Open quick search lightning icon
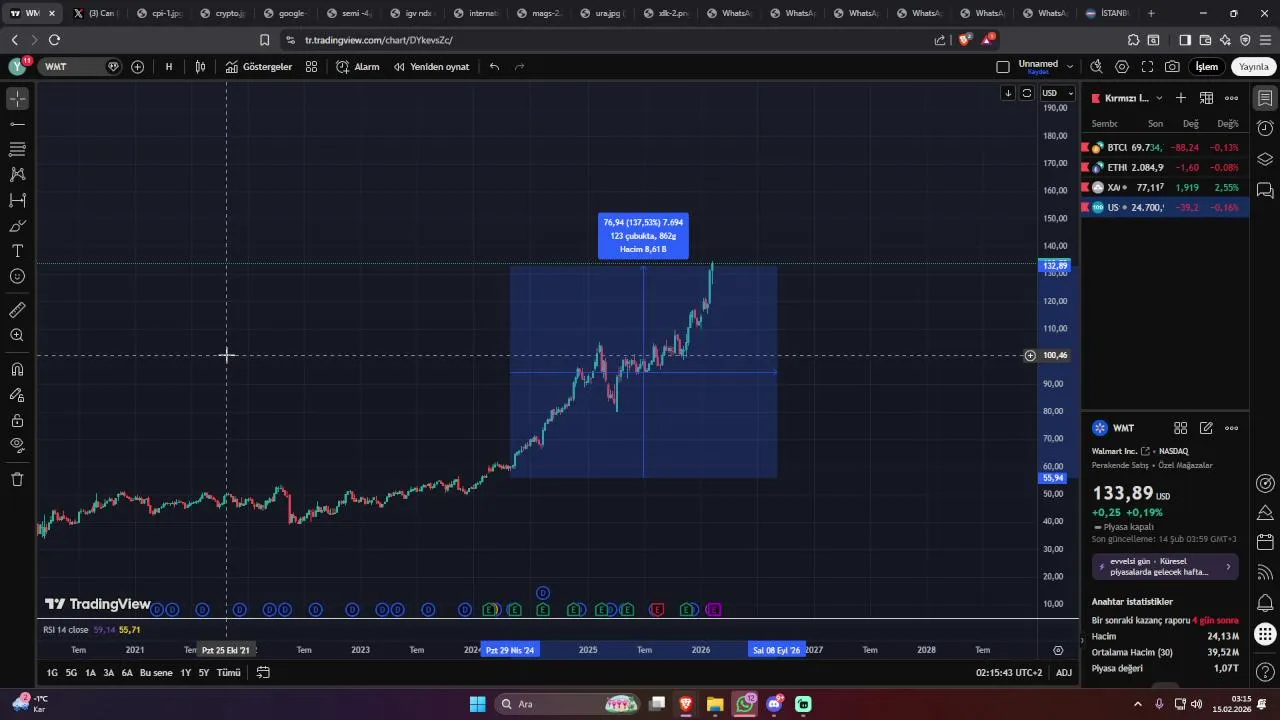Screen dimensions: 1280x720 click(1096, 67)
